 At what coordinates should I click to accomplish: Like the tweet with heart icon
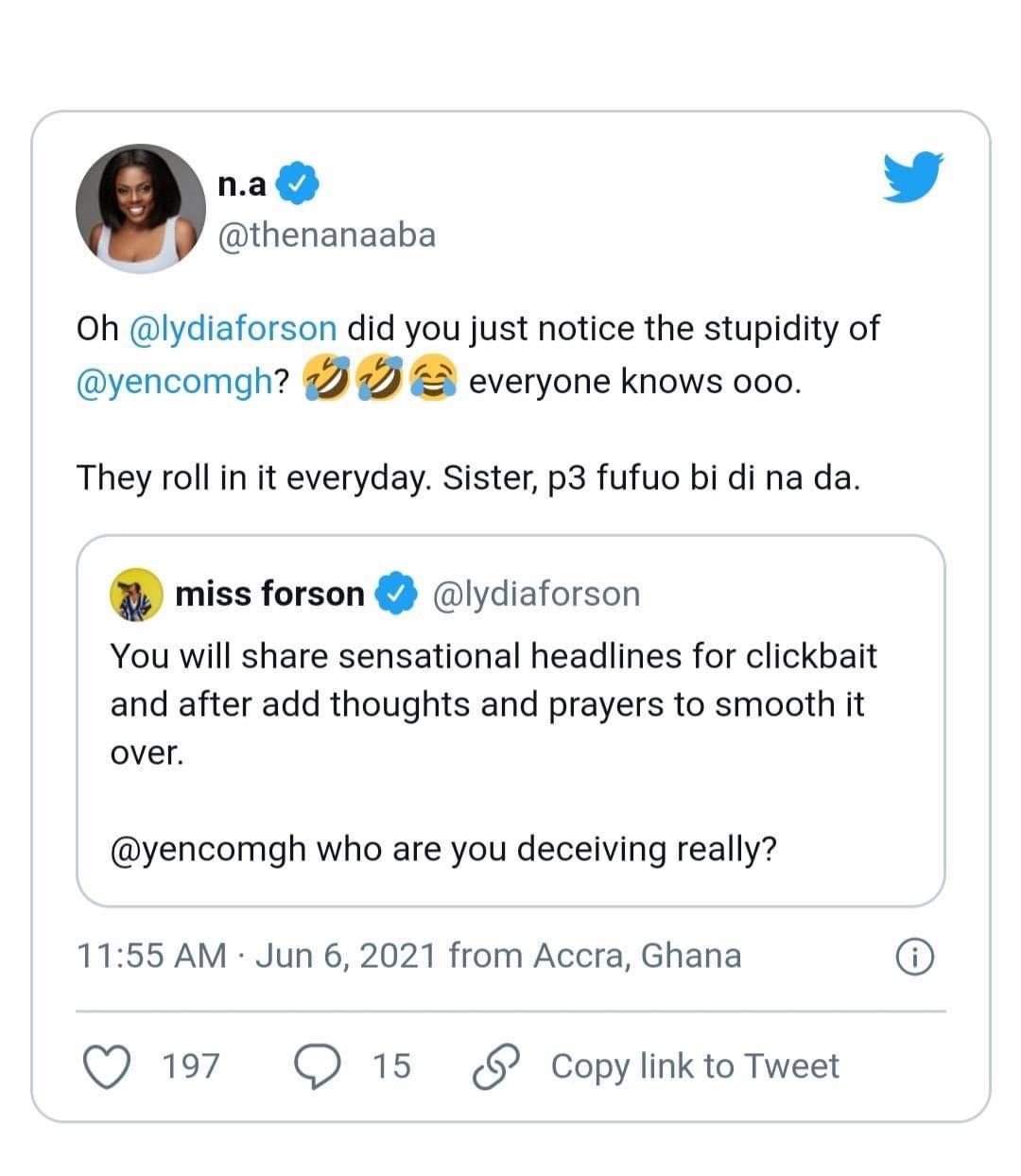[108, 1066]
